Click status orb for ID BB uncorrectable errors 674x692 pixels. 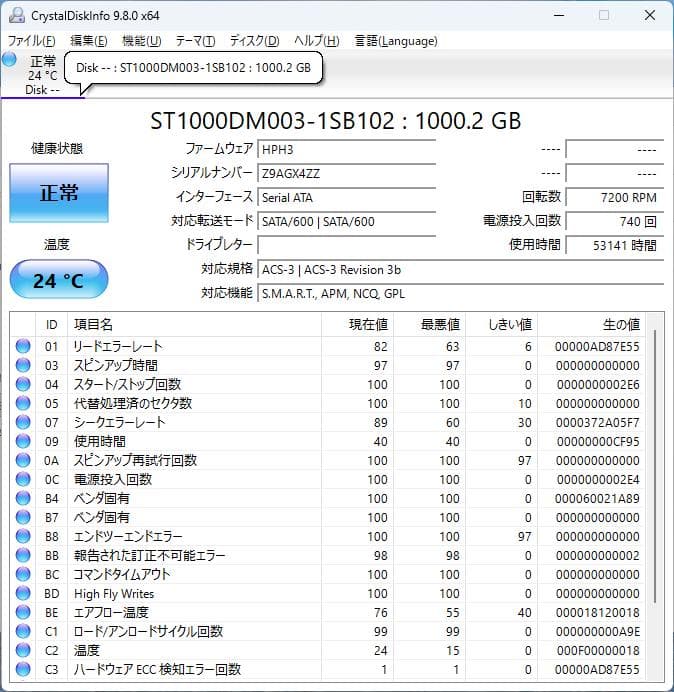23,555
